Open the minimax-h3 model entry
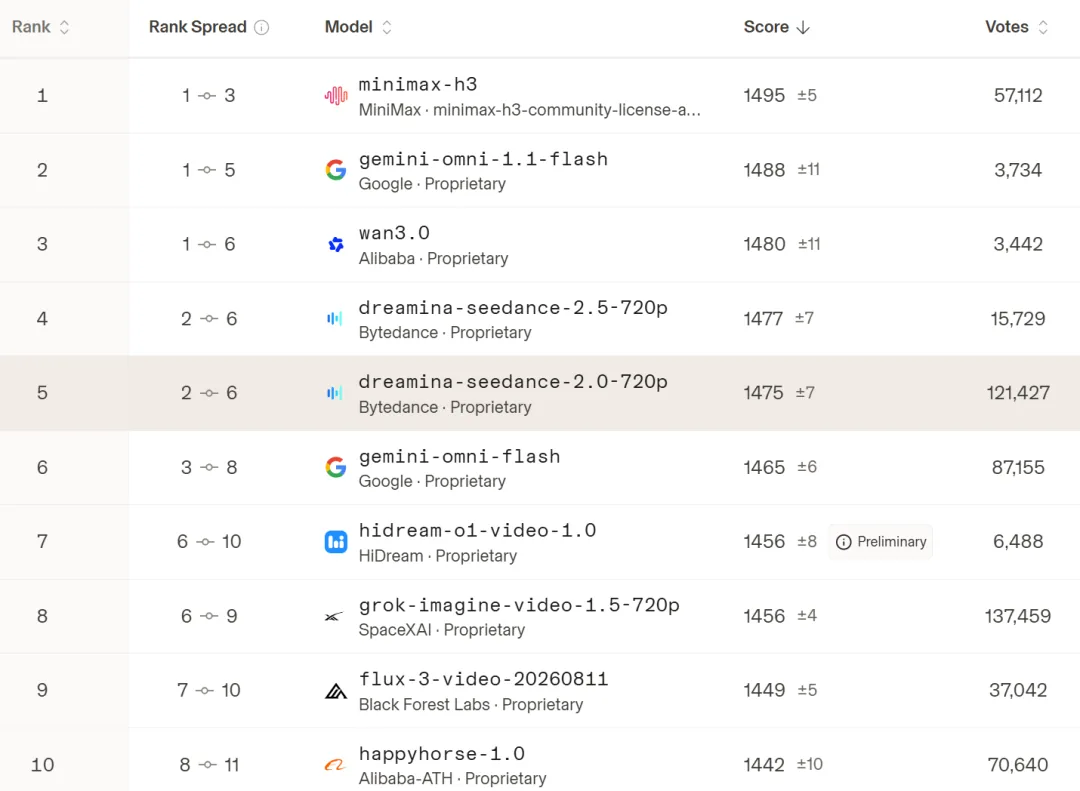Image resolution: width=1080 pixels, height=791 pixels. [418, 85]
